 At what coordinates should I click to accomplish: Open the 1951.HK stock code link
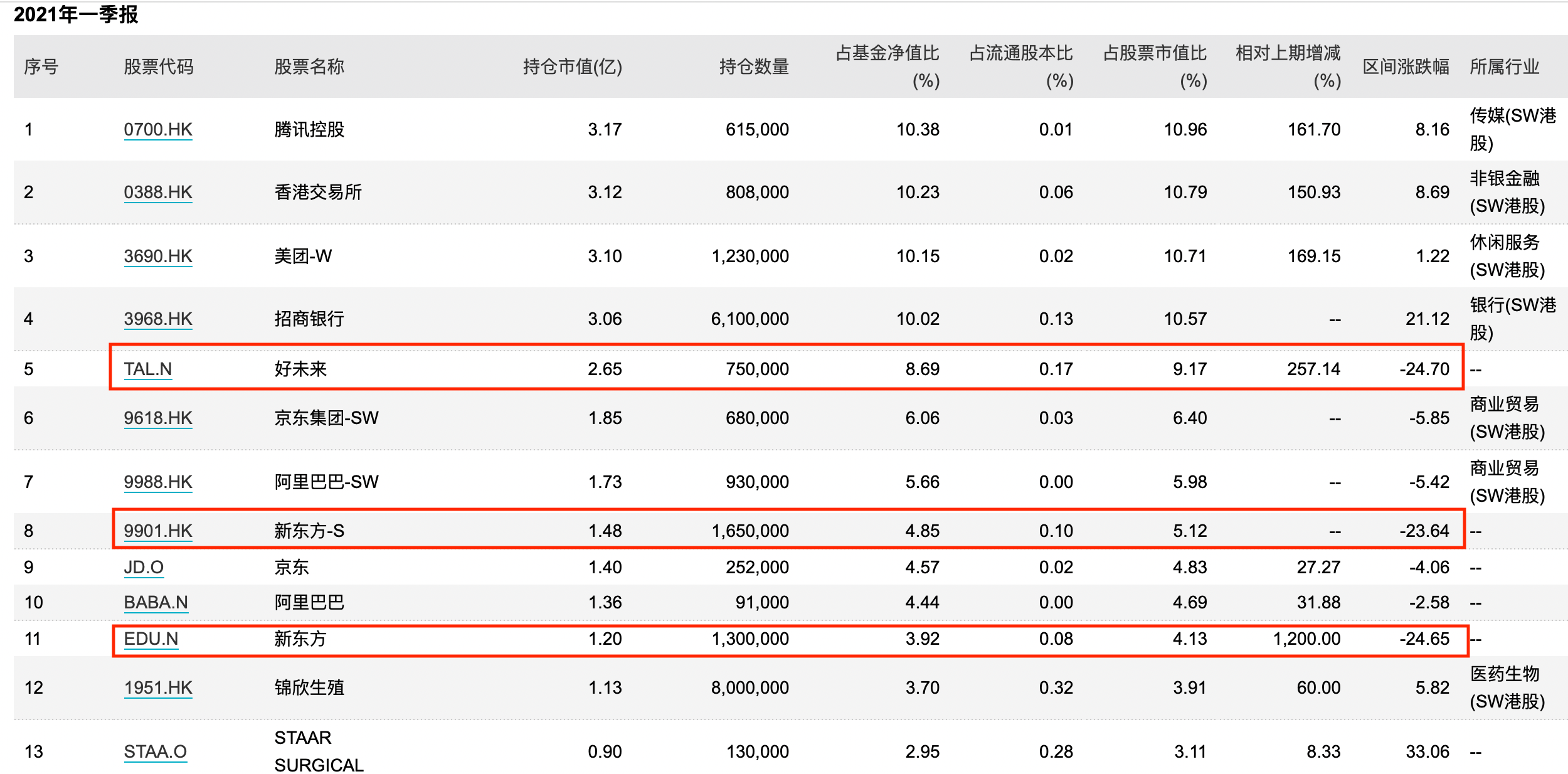pyautogui.click(x=158, y=688)
